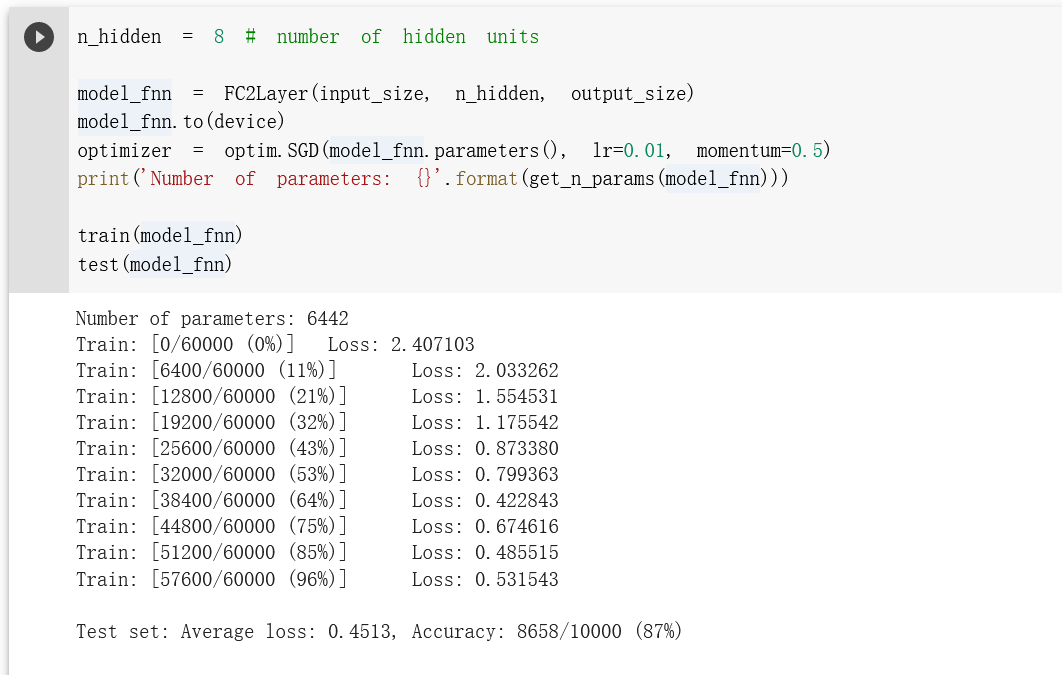Click the print statement's 'Number of parameters' string
This screenshot has width=1062, height=675.
click(285, 179)
